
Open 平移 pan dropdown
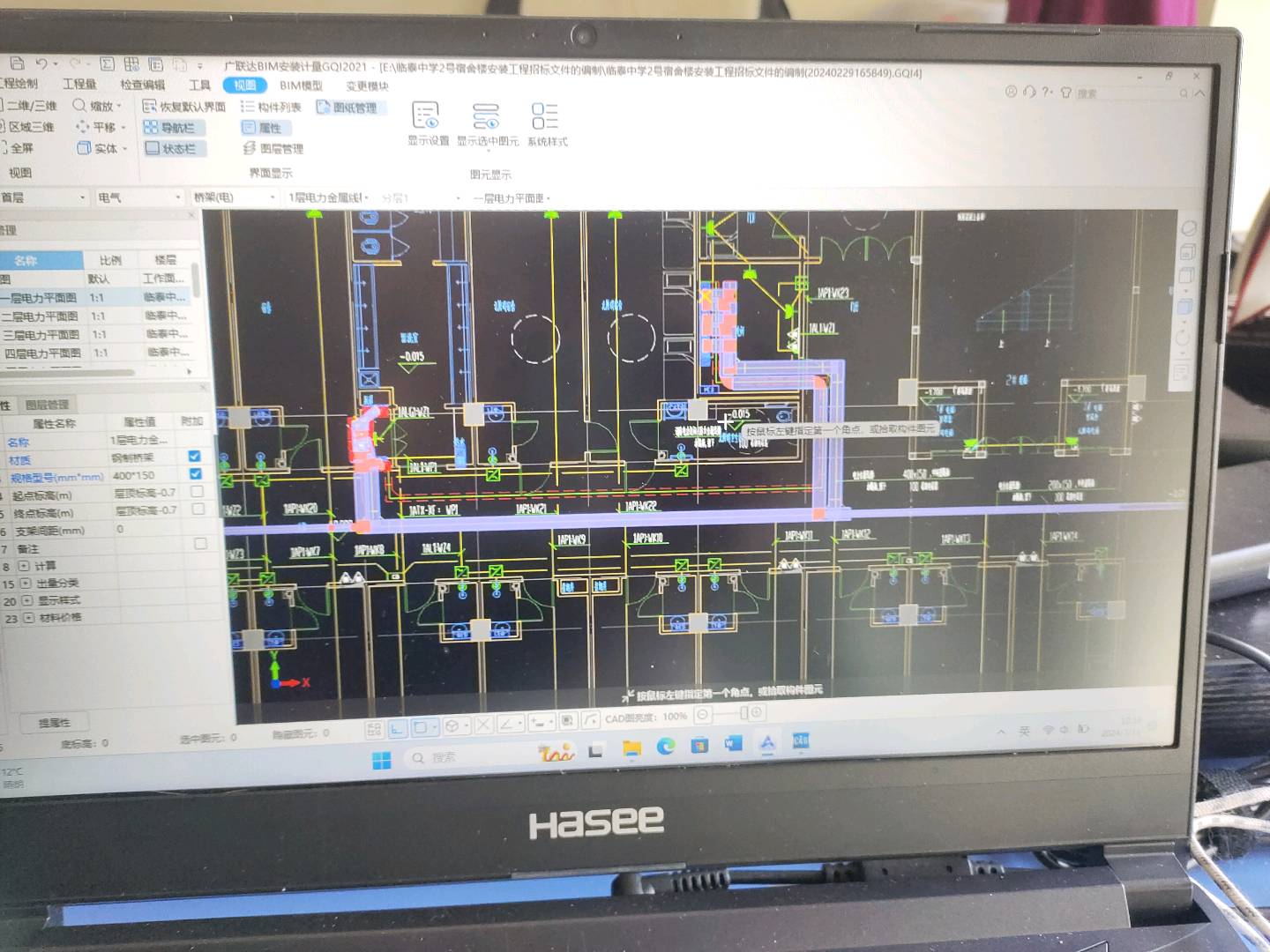pyautogui.click(x=101, y=127)
